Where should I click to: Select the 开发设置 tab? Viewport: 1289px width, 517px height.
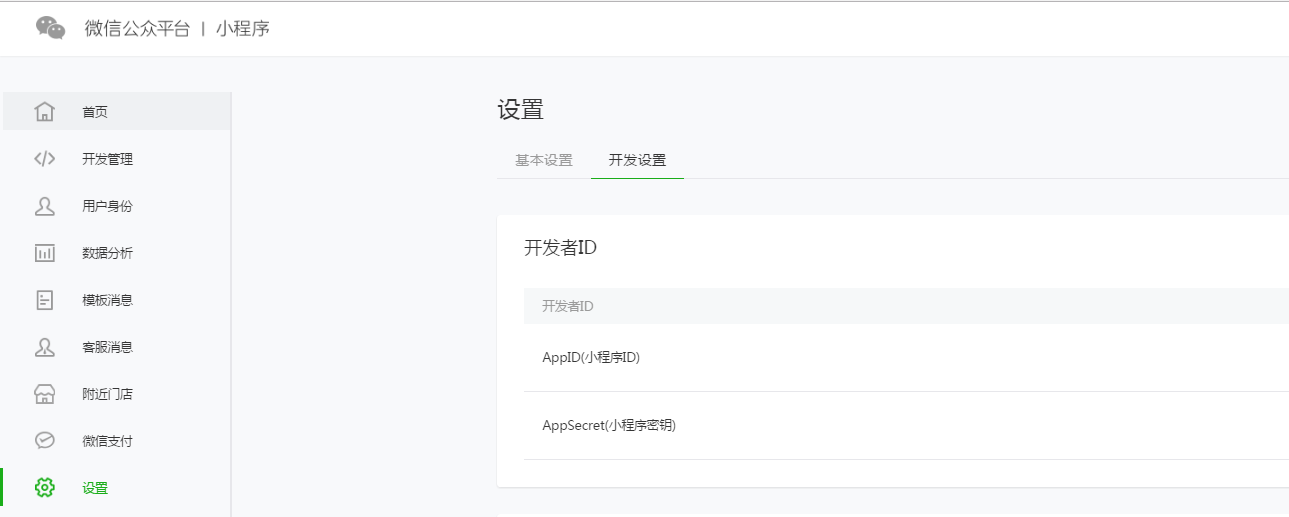coord(637,160)
